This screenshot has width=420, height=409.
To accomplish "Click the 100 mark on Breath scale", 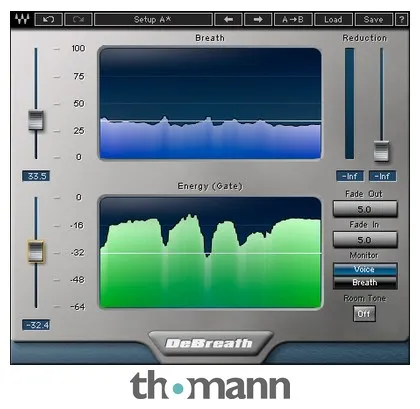I will (x=78, y=48).
